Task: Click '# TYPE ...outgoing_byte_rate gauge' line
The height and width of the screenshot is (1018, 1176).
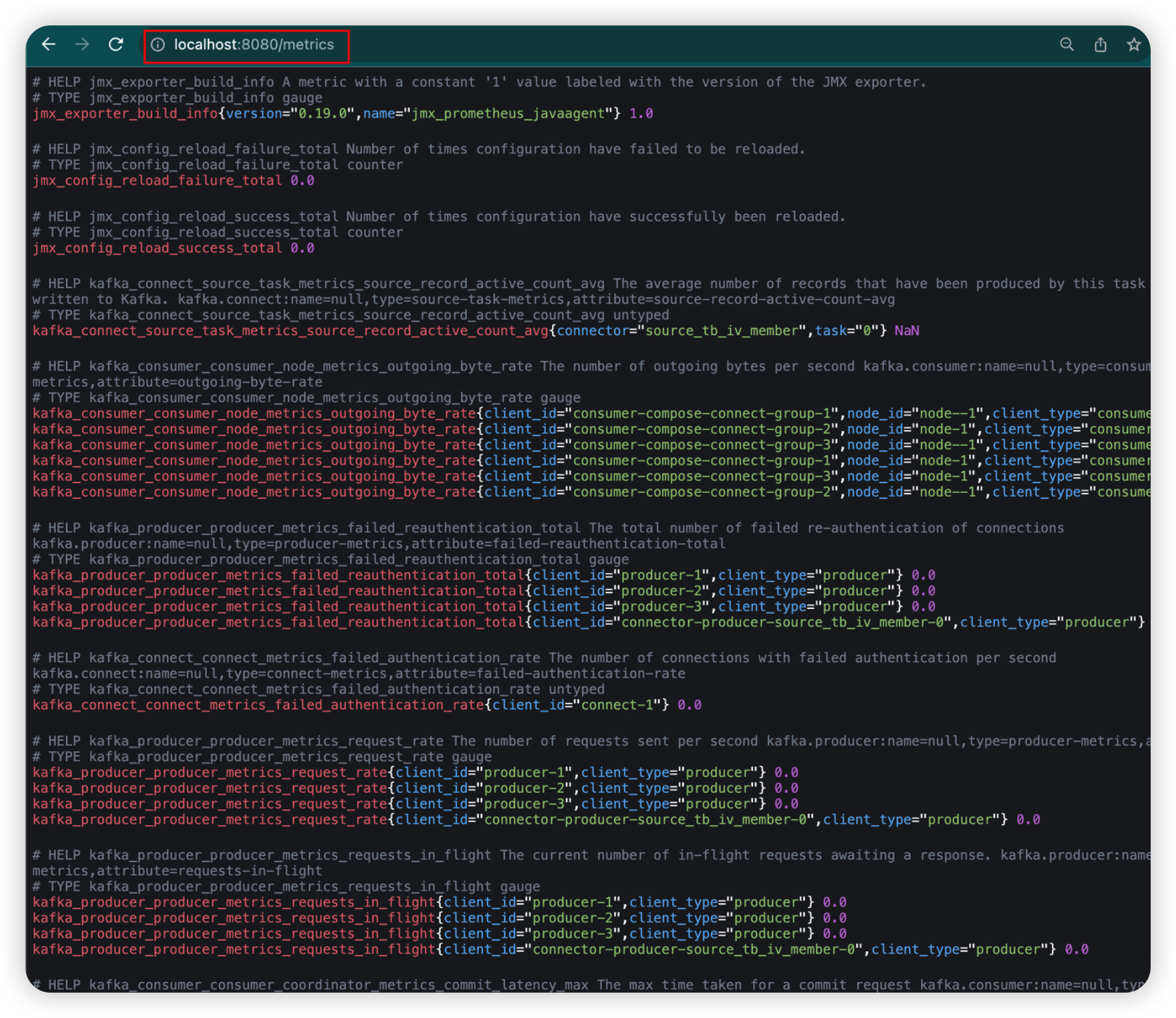Action: pyautogui.click(x=306, y=398)
